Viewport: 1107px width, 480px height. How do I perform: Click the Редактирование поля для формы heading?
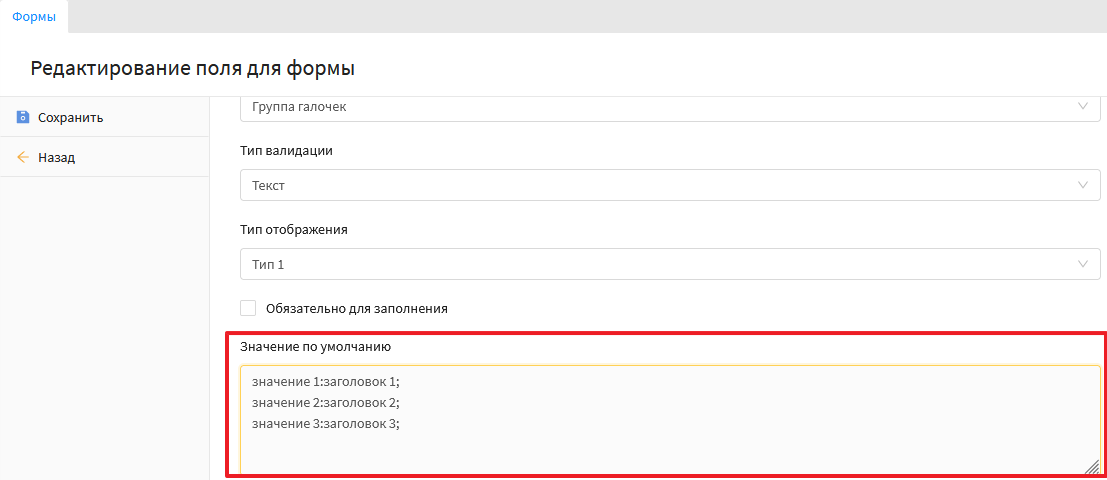193,68
